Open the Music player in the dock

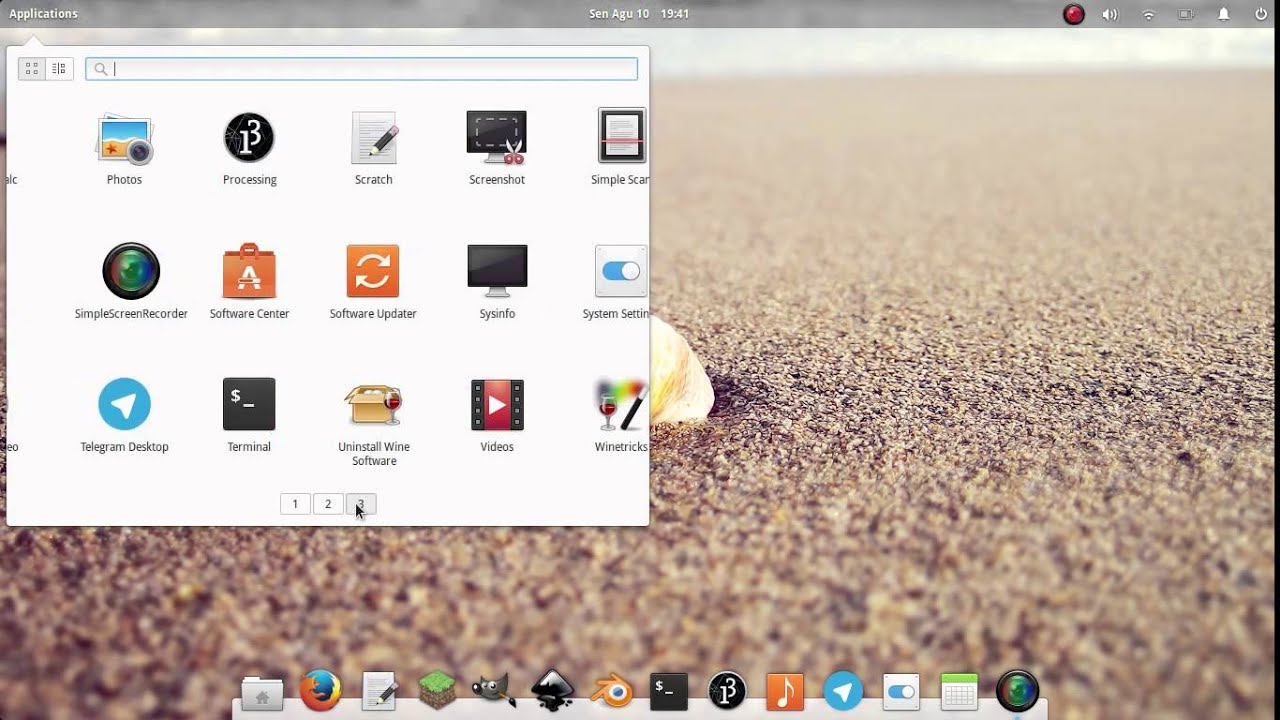tap(785, 691)
